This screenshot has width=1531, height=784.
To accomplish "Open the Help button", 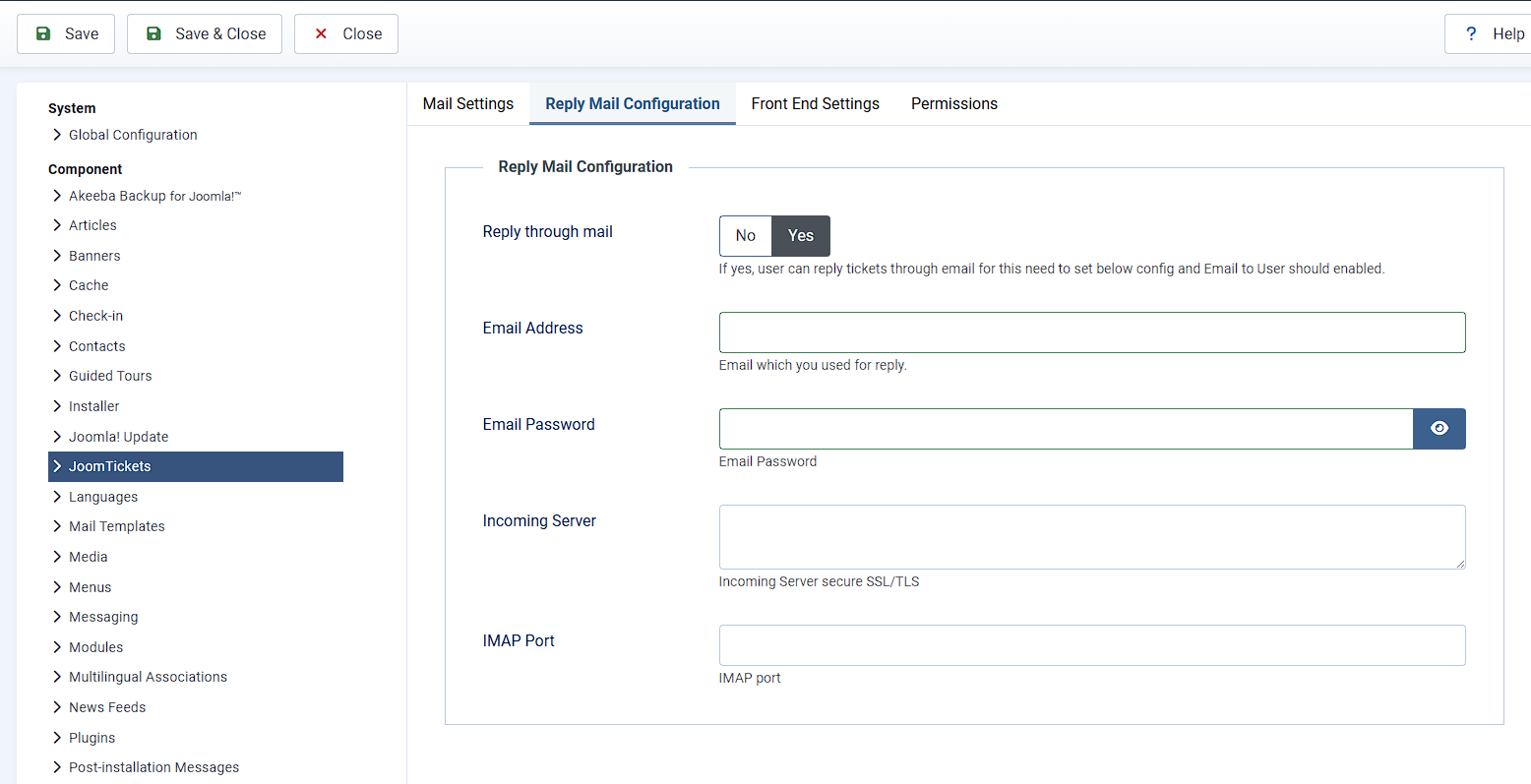I will (x=1488, y=33).
